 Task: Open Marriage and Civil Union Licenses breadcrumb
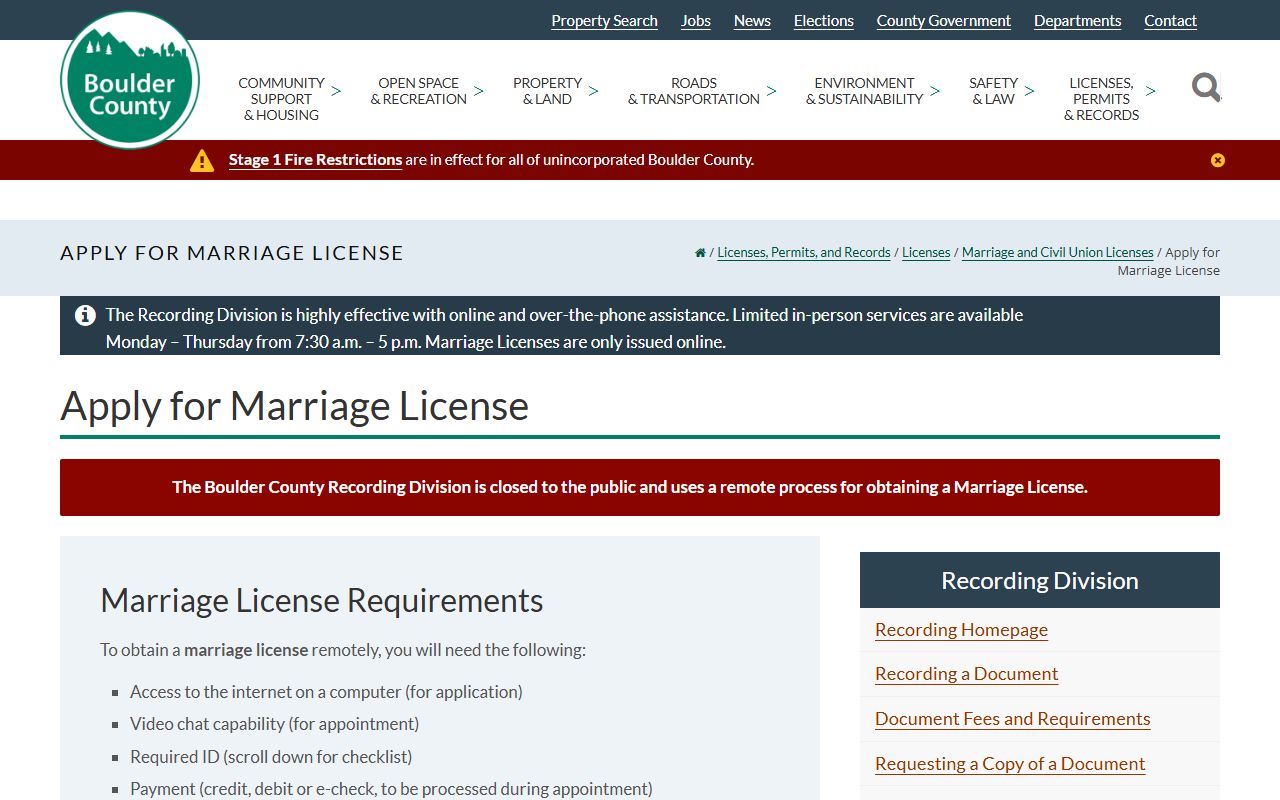1058,253
